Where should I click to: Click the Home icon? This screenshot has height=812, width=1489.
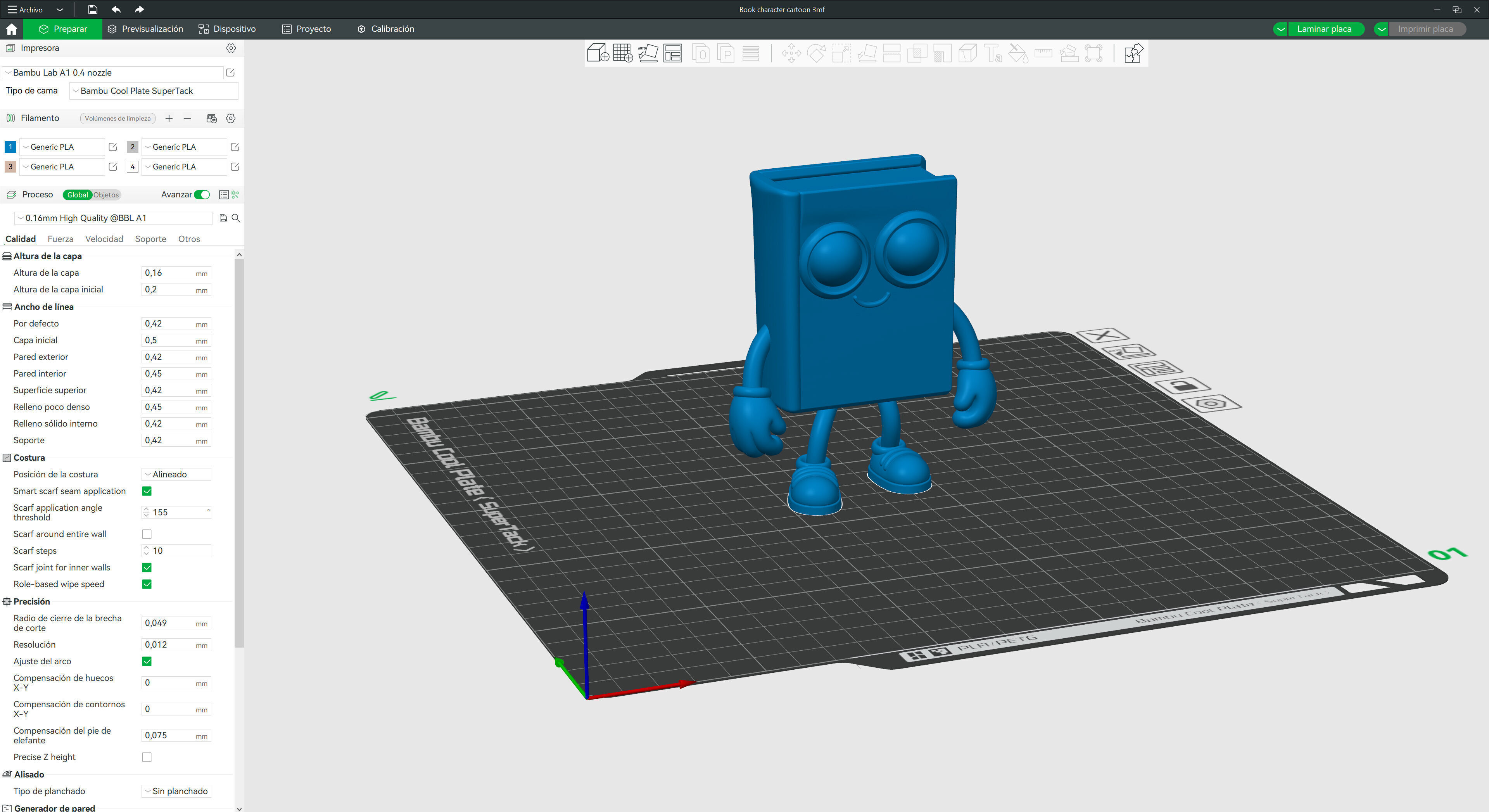[x=12, y=29]
